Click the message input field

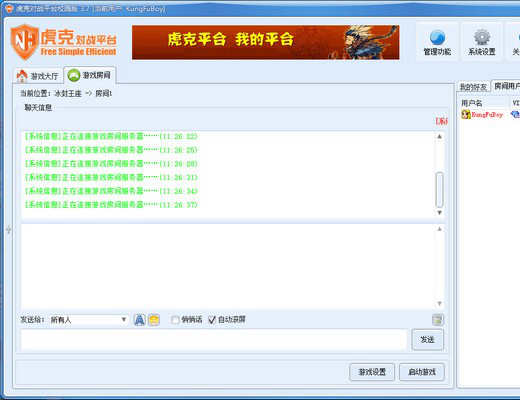pos(214,339)
